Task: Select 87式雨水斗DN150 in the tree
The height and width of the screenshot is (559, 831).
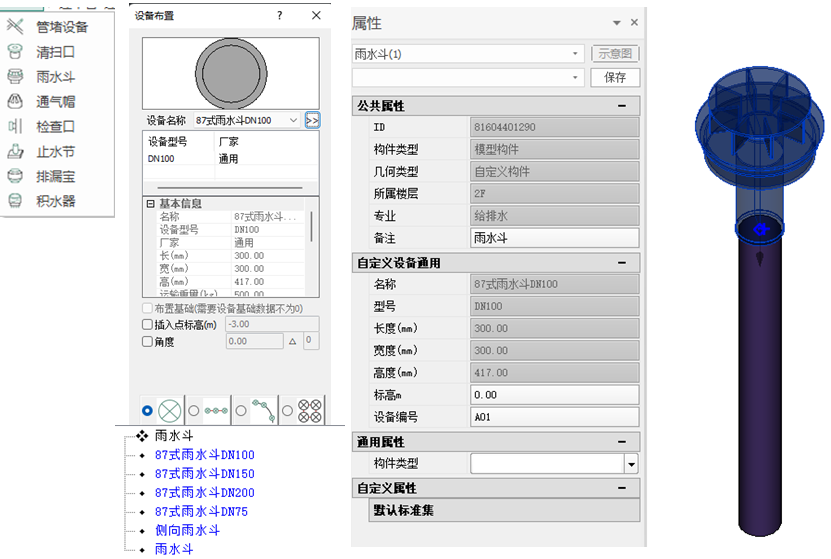Action: point(204,474)
